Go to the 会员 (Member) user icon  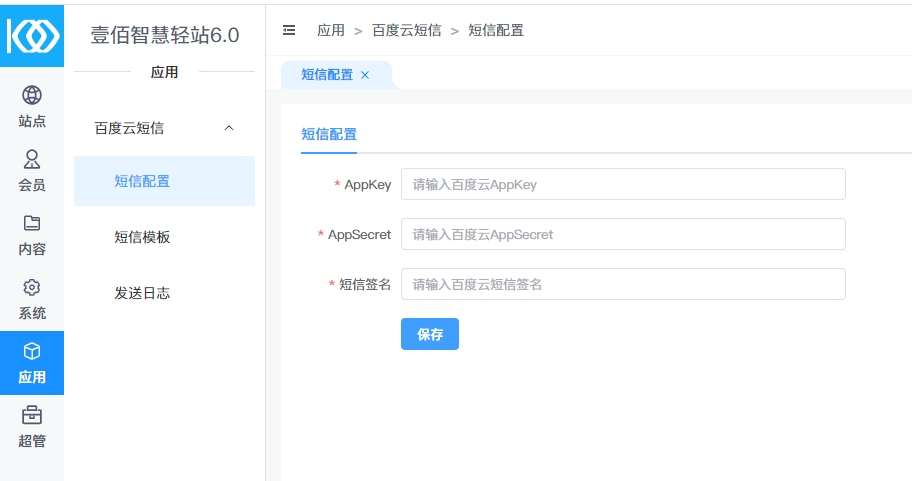pos(32,160)
